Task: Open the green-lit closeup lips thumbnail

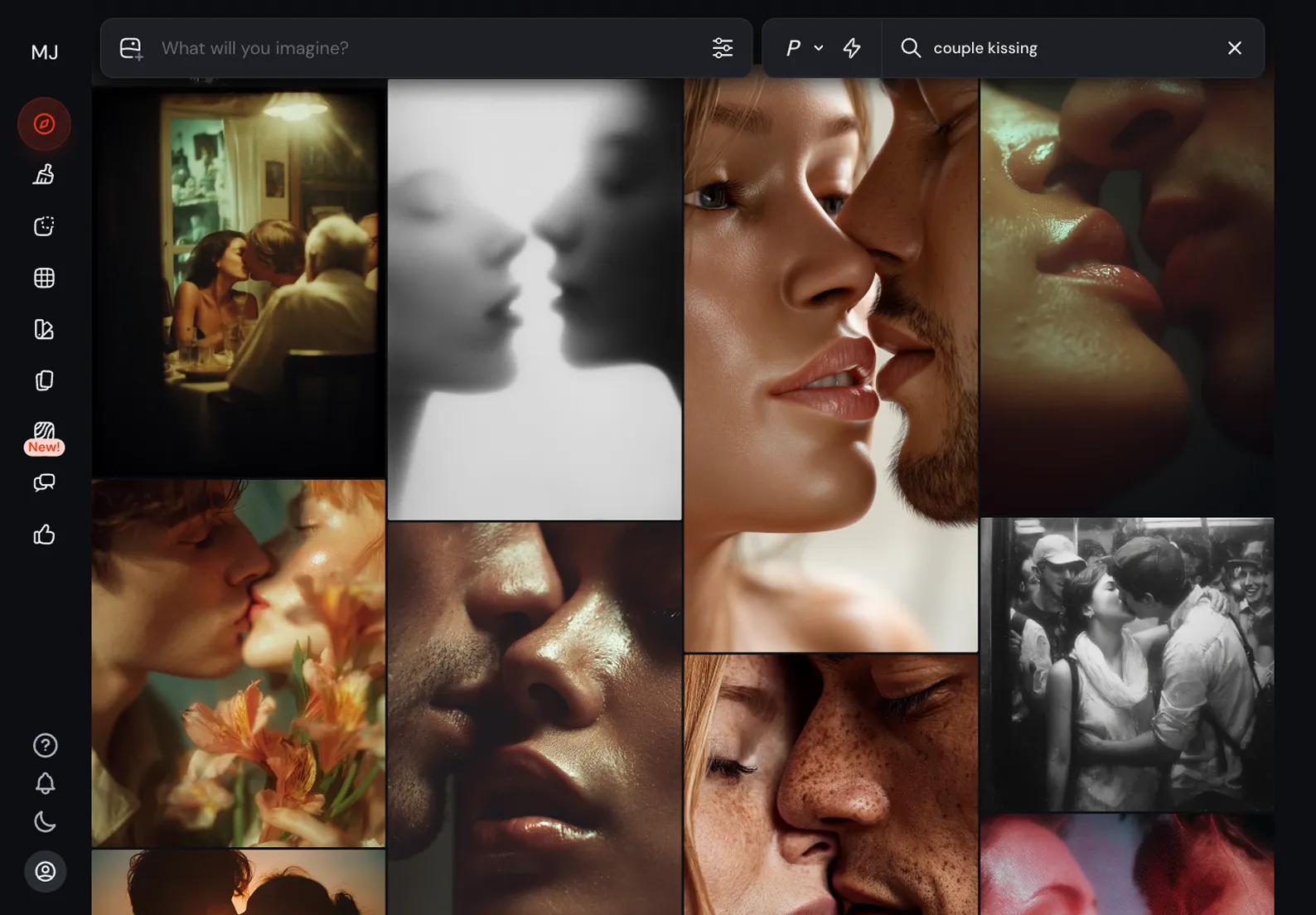Action: pyautogui.click(x=1127, y=297)
